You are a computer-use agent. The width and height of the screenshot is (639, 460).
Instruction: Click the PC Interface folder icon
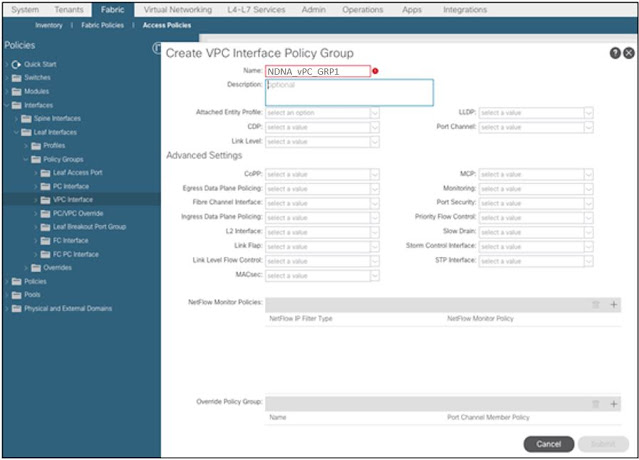pyautogui.click(x=45, y=187)
